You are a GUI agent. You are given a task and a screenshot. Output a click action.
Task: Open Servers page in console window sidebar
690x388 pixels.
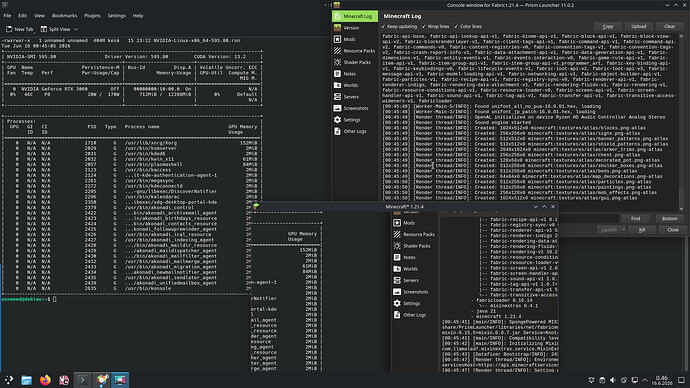(355, 97)
